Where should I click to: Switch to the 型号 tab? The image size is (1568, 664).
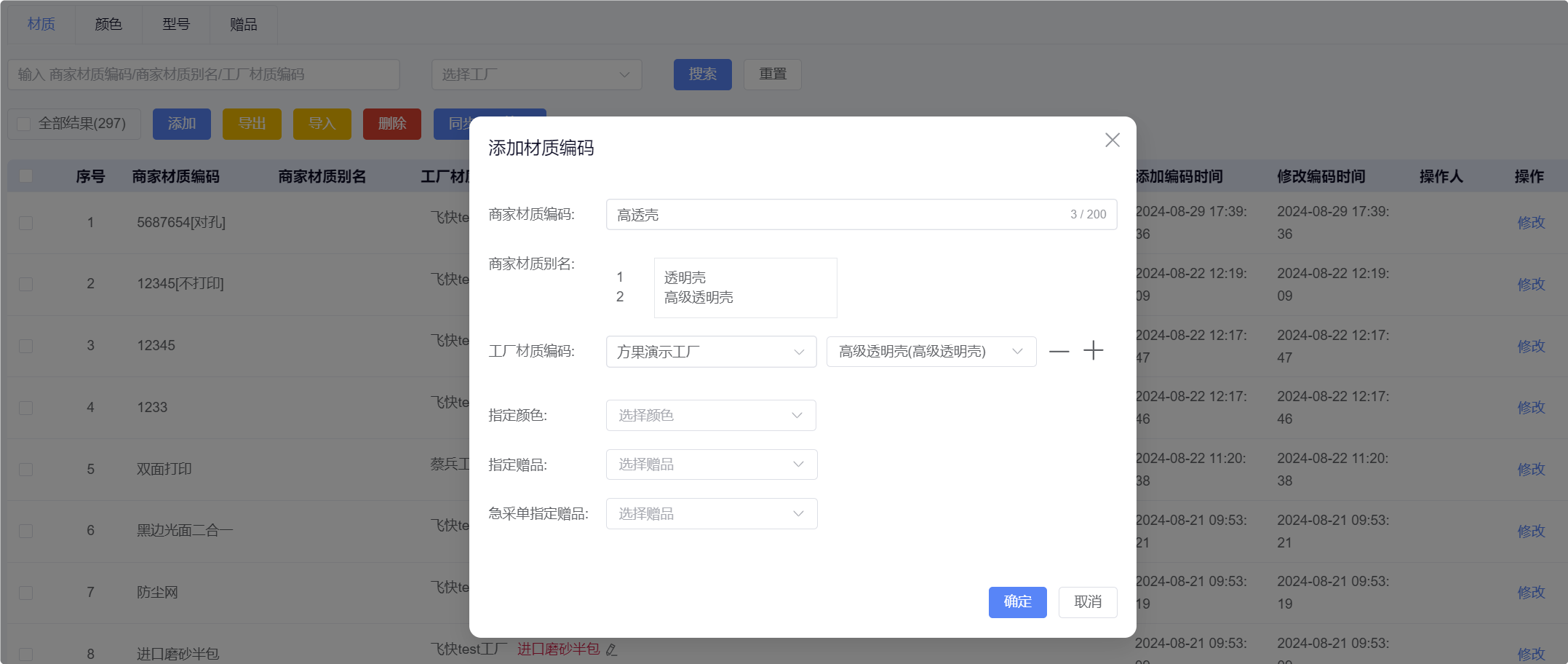click(176, 25)
